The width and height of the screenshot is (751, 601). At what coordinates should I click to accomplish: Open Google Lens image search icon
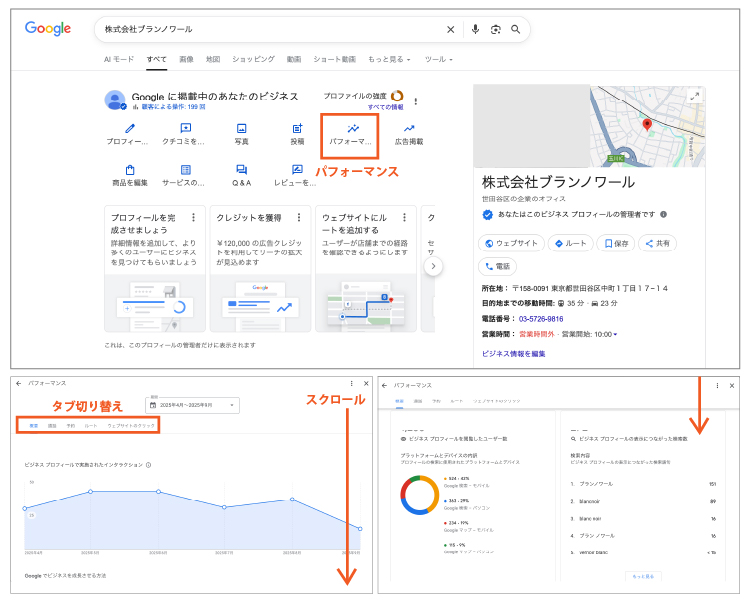[495, 29]
